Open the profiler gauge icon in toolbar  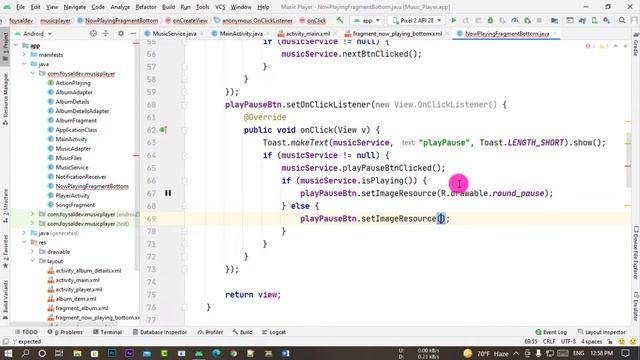point(515,20)
